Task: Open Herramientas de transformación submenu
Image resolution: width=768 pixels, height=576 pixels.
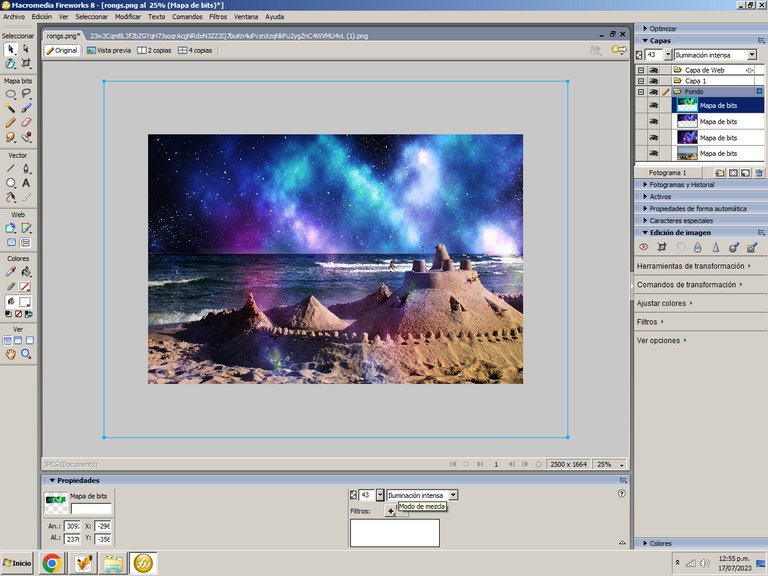Action: tap(694, 266)
